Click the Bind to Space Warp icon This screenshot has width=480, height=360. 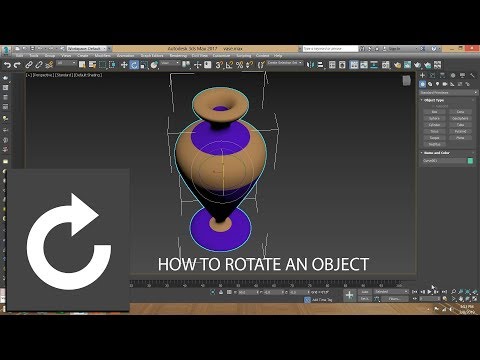click(x=49, y=65)
